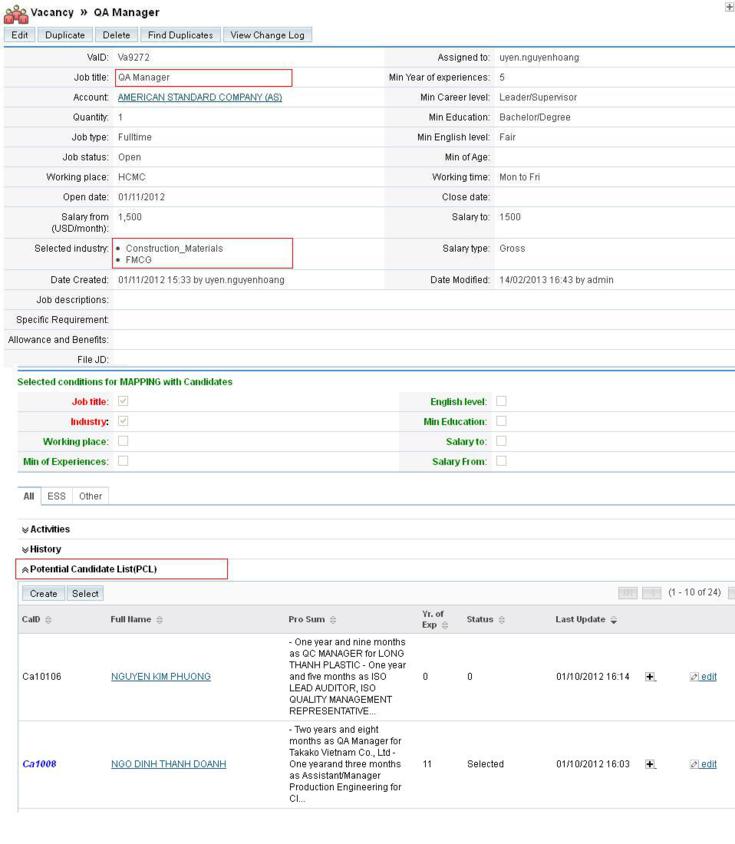Switch to the Other tab
The height and width of the screenshot is (844, 735).
[x=90, y=496]
